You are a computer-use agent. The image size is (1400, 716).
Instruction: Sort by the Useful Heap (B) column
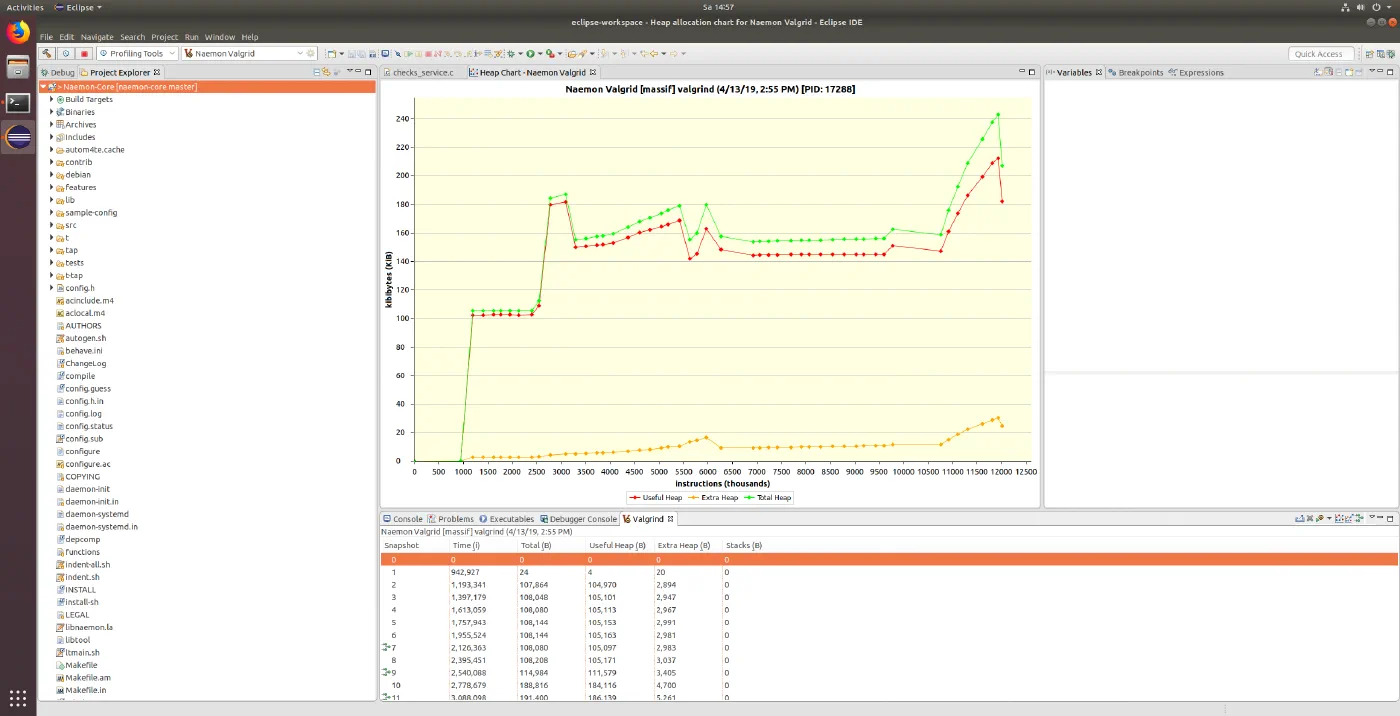[x=619, y=546]
